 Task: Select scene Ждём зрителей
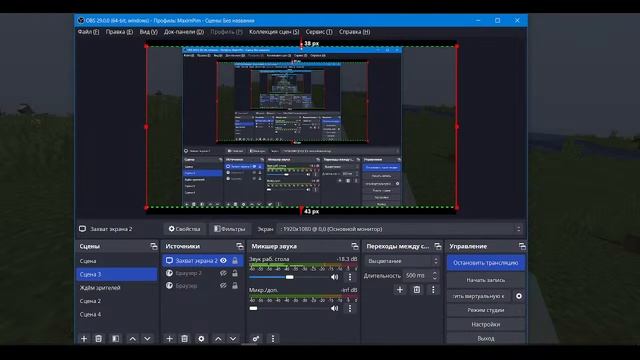(x=117, y=288)
